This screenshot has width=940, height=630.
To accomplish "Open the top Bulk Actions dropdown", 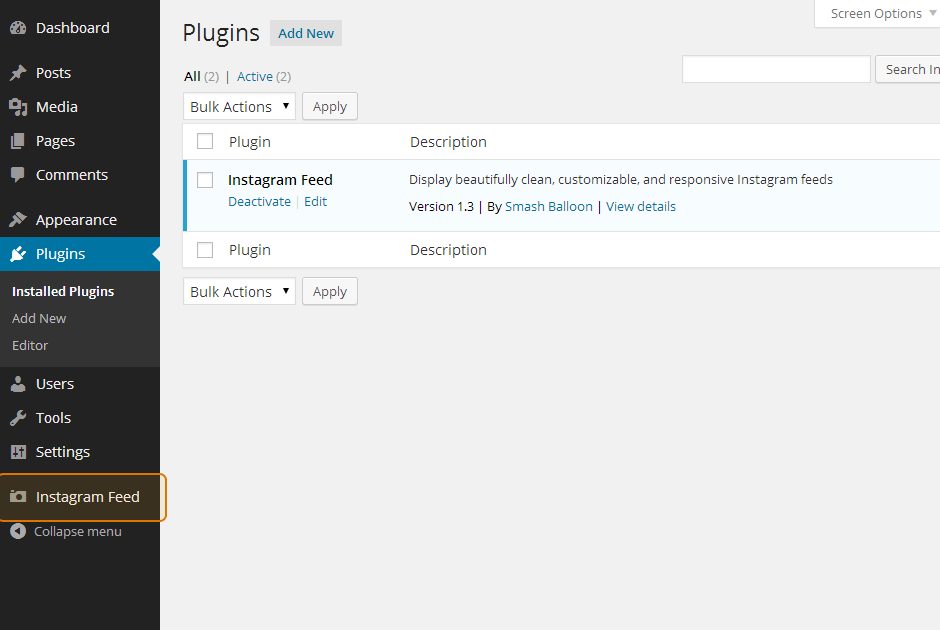I will pos(239,106).
